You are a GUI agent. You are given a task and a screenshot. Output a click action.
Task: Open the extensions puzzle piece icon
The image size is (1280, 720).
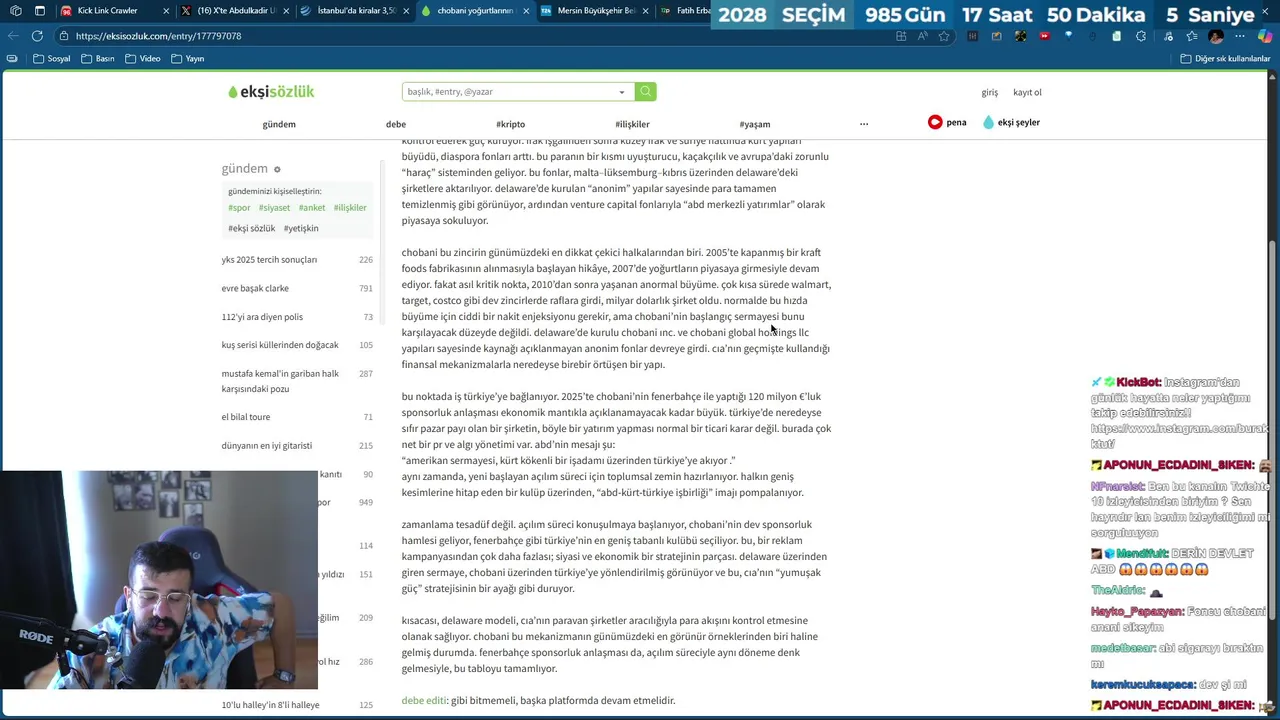(x=1141, y=36)
